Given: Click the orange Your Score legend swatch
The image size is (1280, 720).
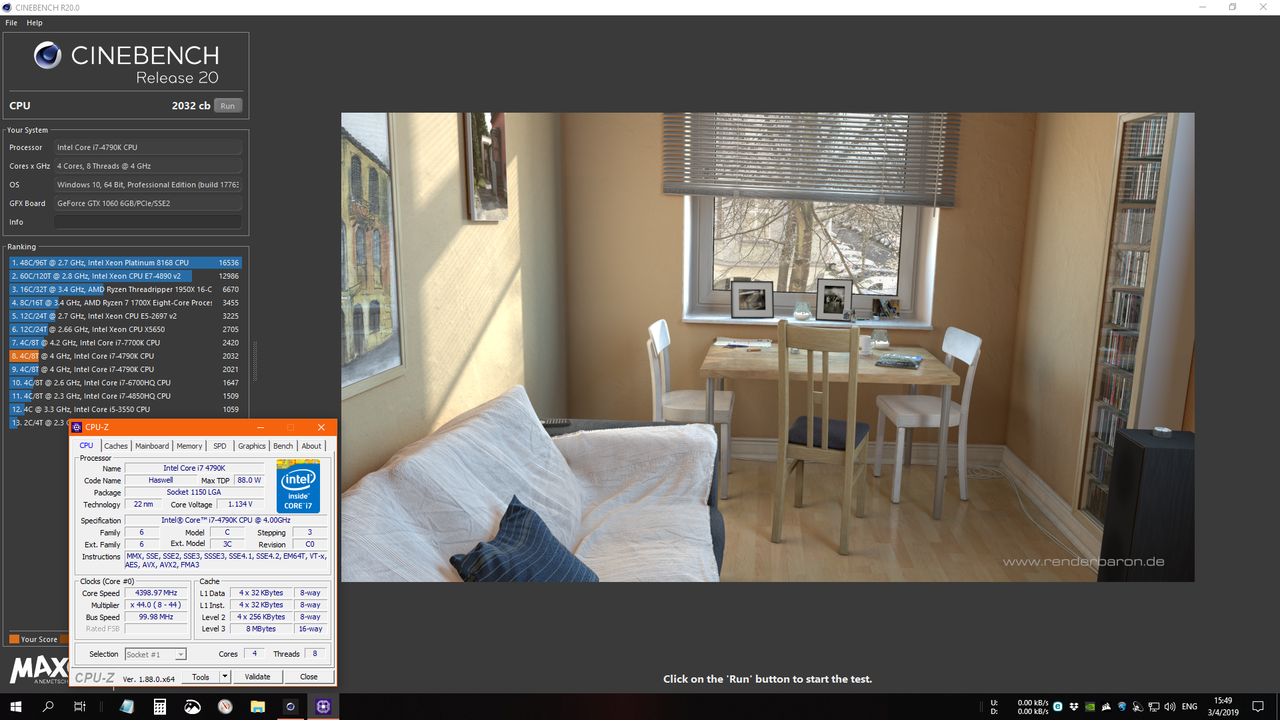Looking at the screenshot, I should pos(14,639).
